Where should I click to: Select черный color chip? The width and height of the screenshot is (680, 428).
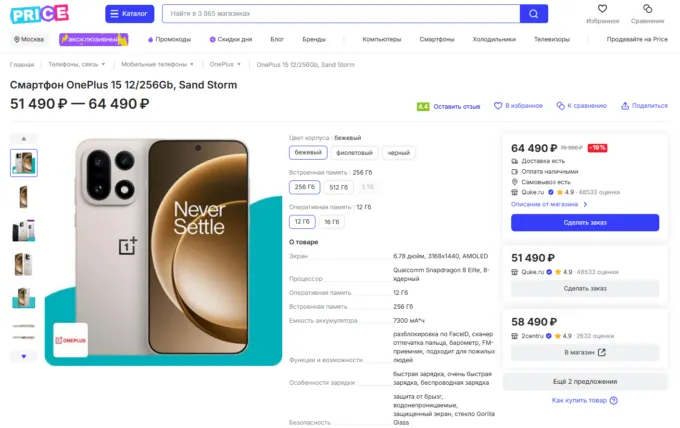398,153
